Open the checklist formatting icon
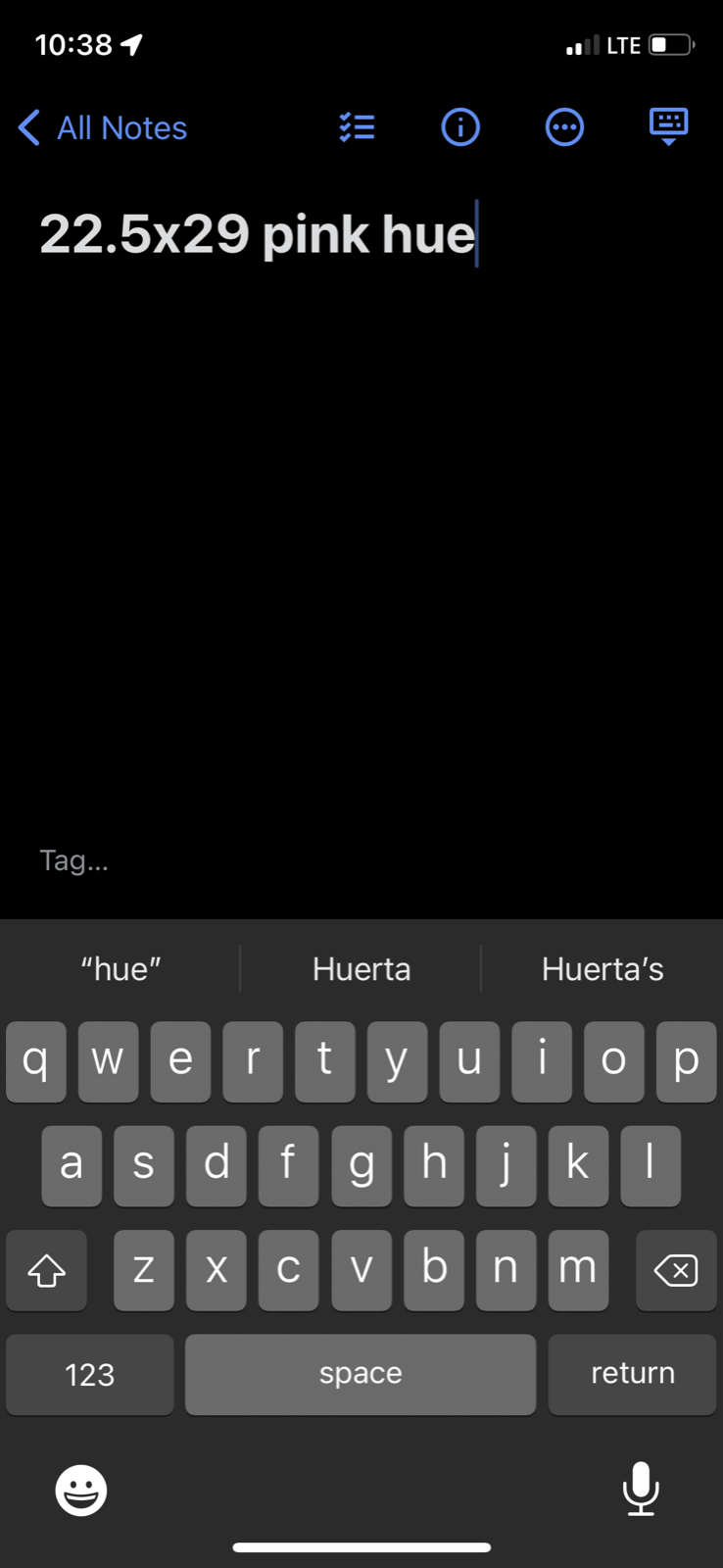The height and width of the screenshot is (1568, 723). tap(357, 127)
